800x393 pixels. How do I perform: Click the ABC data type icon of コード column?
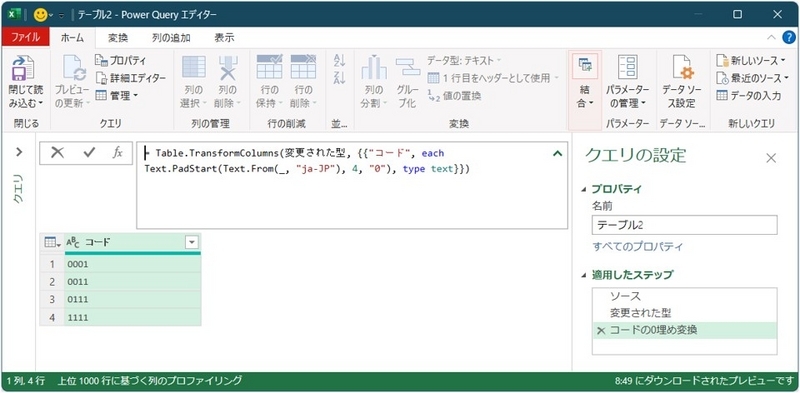pyautogui.click(x=73, y=242)
